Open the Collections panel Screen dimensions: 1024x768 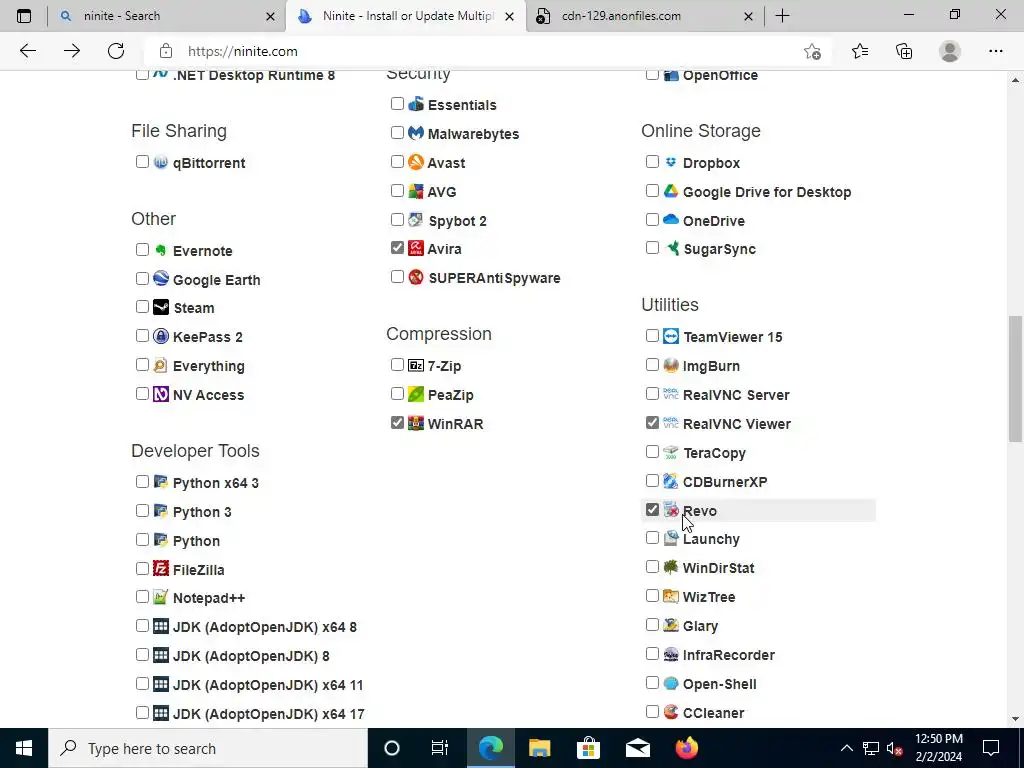tap(904, 51)
